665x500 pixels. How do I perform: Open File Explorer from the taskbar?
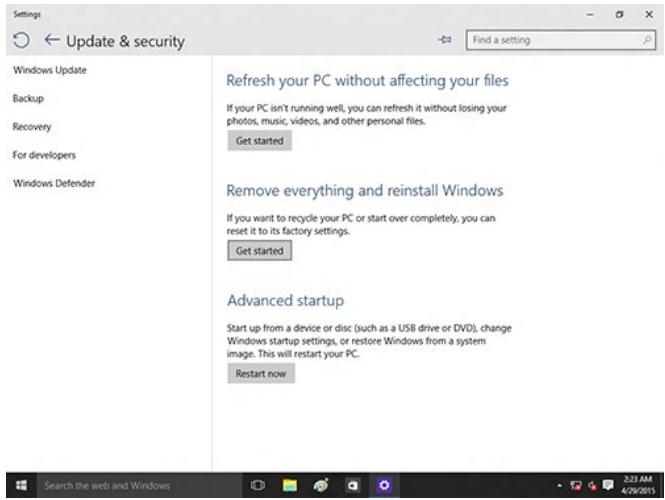290,485
